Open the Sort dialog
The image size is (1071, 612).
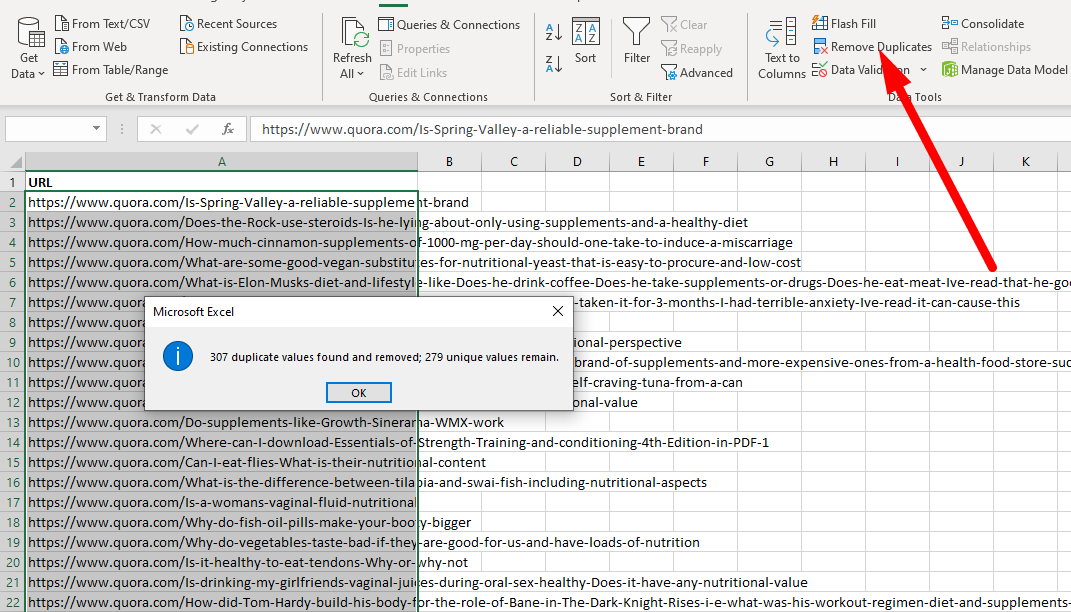[x=585, y=41]
